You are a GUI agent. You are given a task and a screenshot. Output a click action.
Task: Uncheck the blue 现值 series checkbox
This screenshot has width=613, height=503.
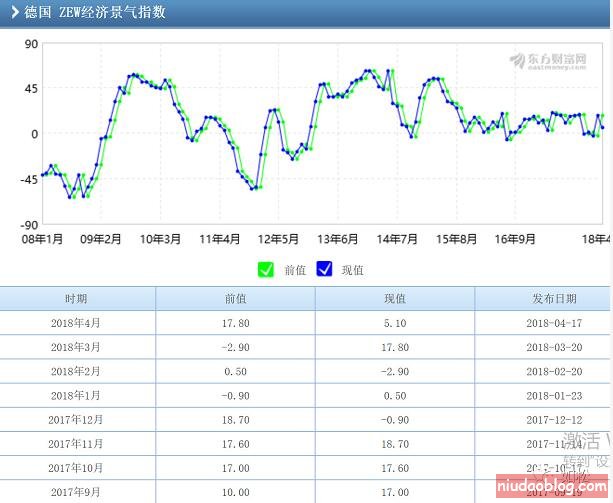tap(324, 269)
